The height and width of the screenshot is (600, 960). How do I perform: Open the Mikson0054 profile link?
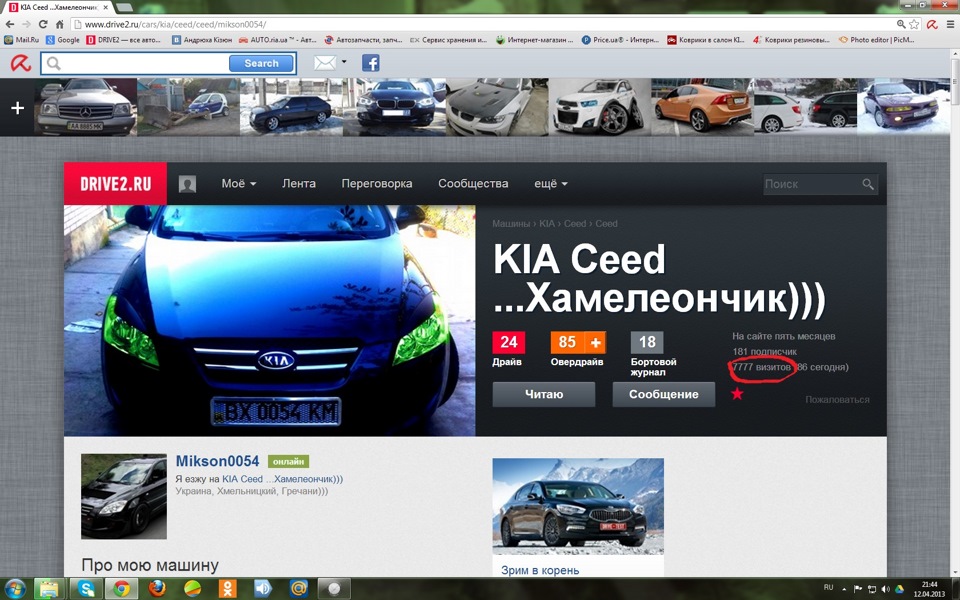pos(217,461)
